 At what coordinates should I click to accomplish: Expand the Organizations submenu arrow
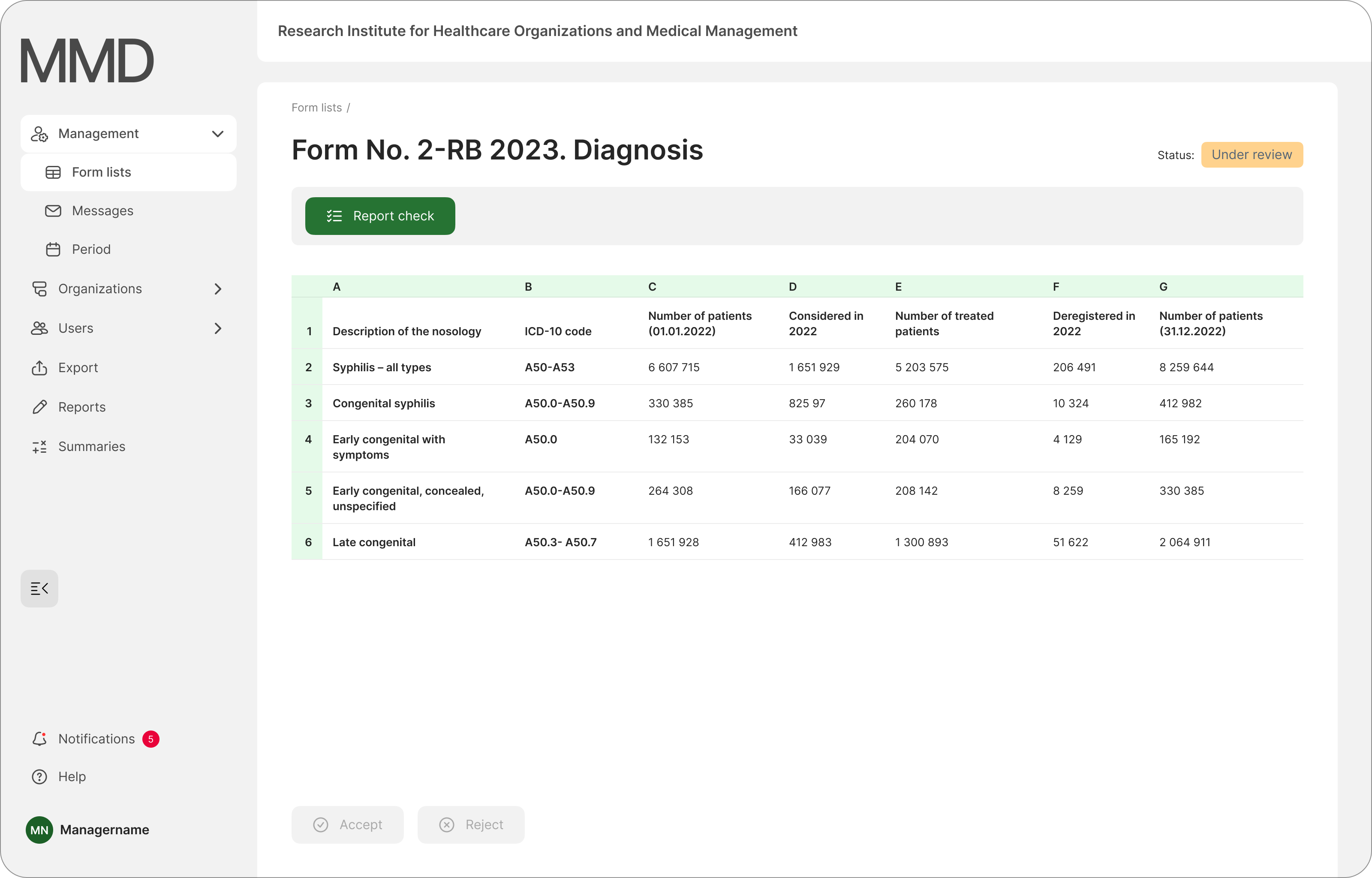click(x=218, y=289)
